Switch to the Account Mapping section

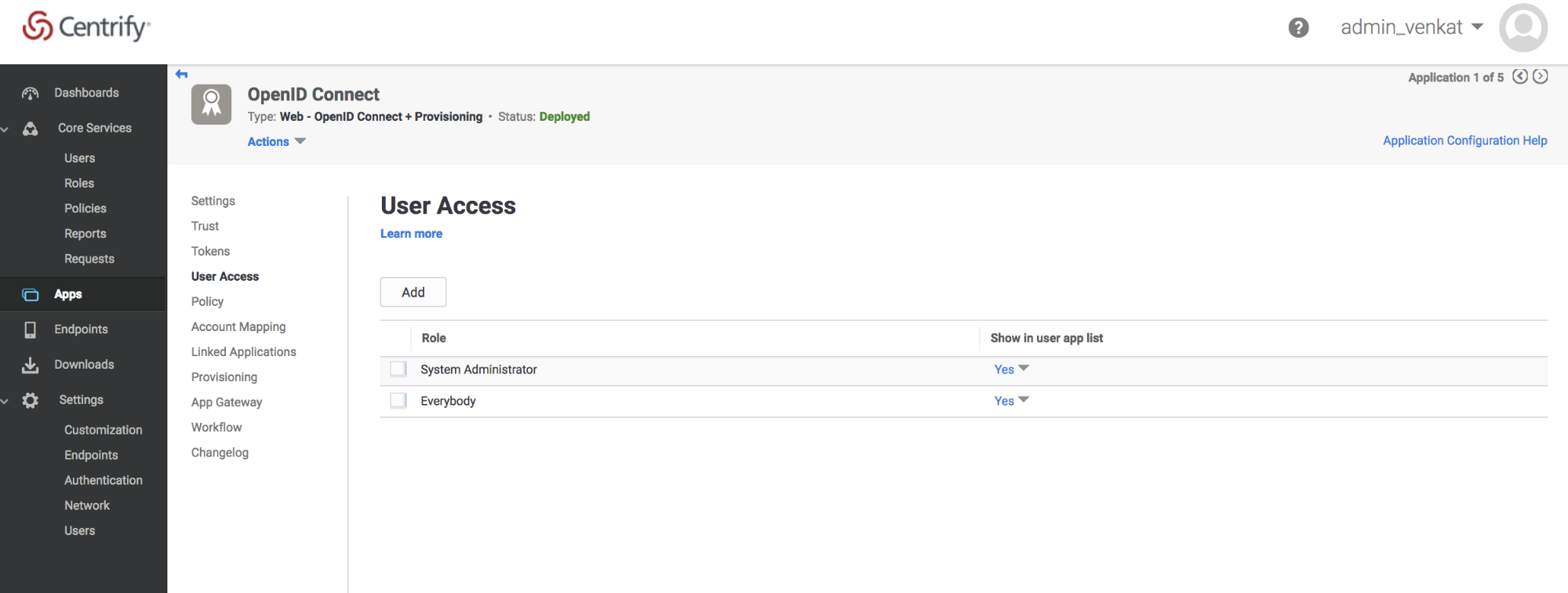(x=238, y=327)
